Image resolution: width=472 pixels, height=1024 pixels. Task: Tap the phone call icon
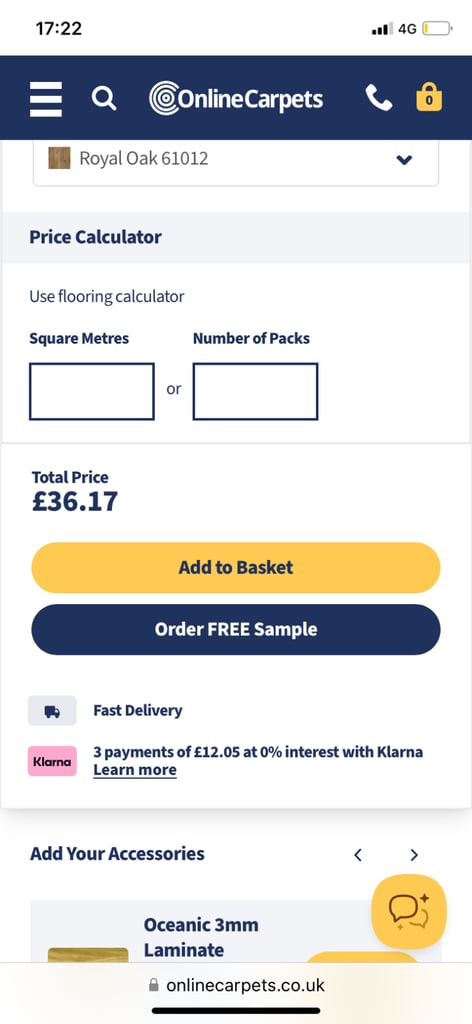click(x=379, y=98)
